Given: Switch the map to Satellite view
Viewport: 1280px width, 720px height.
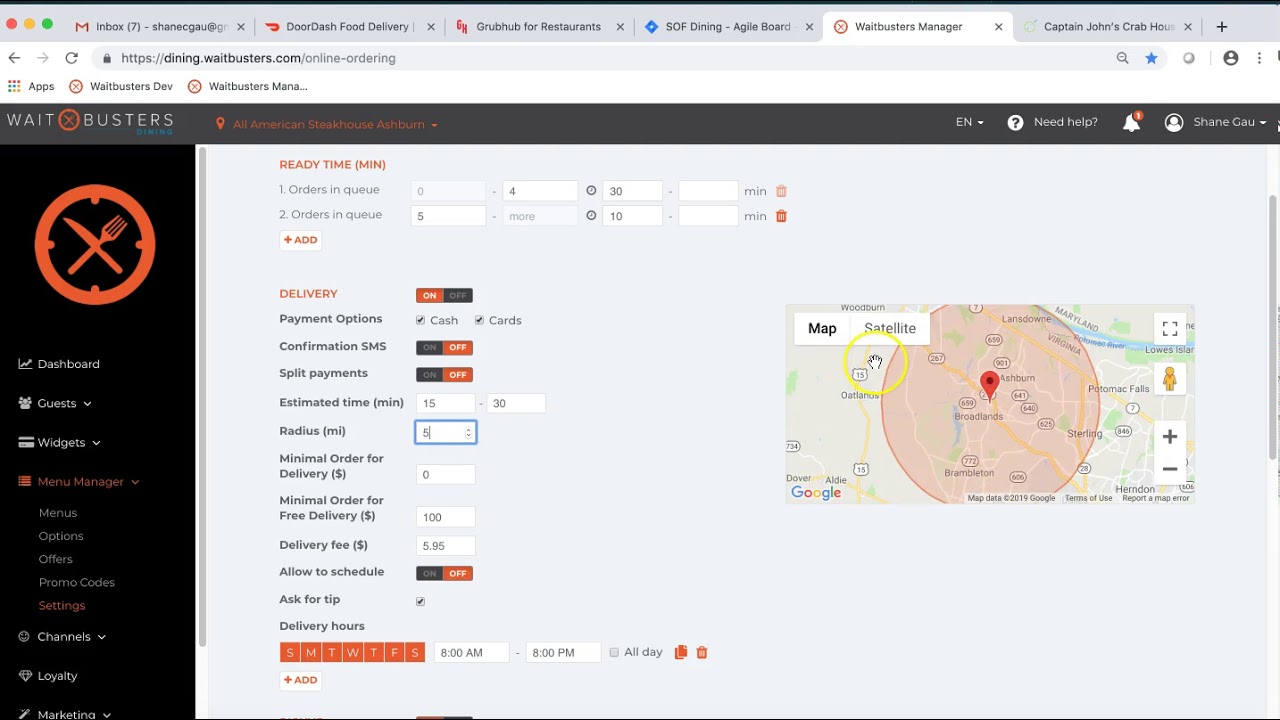Looking at the screenshot, I should pyautogui.click(x=890, y=328).
